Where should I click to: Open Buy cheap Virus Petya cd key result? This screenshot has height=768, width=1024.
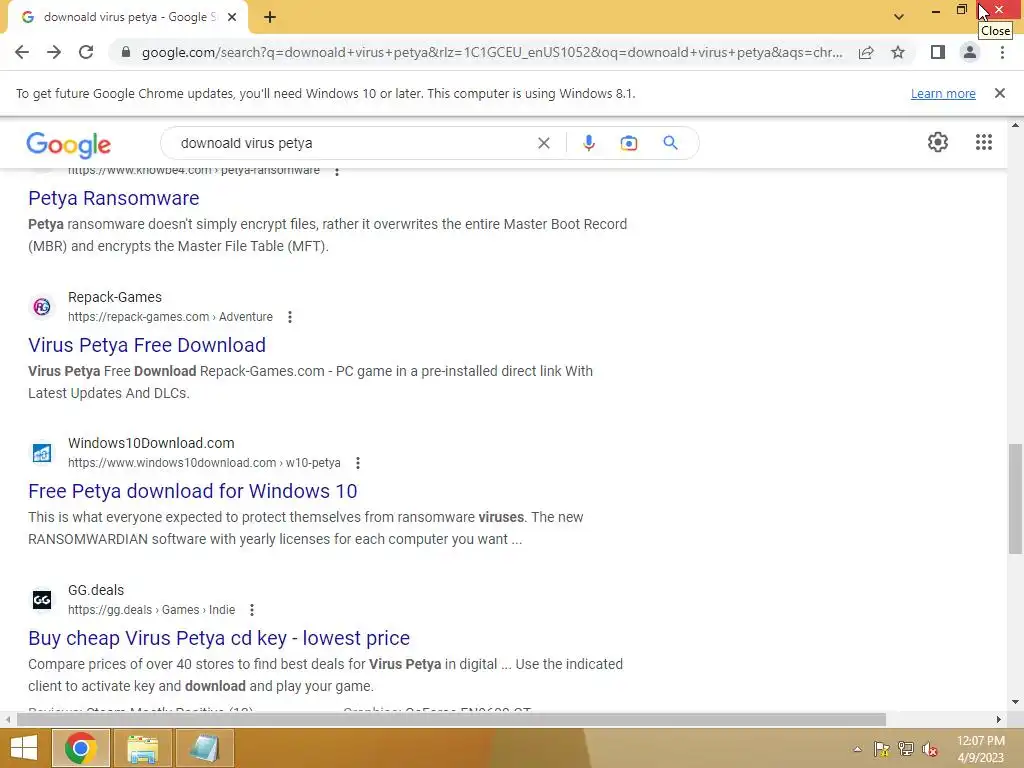219,638
